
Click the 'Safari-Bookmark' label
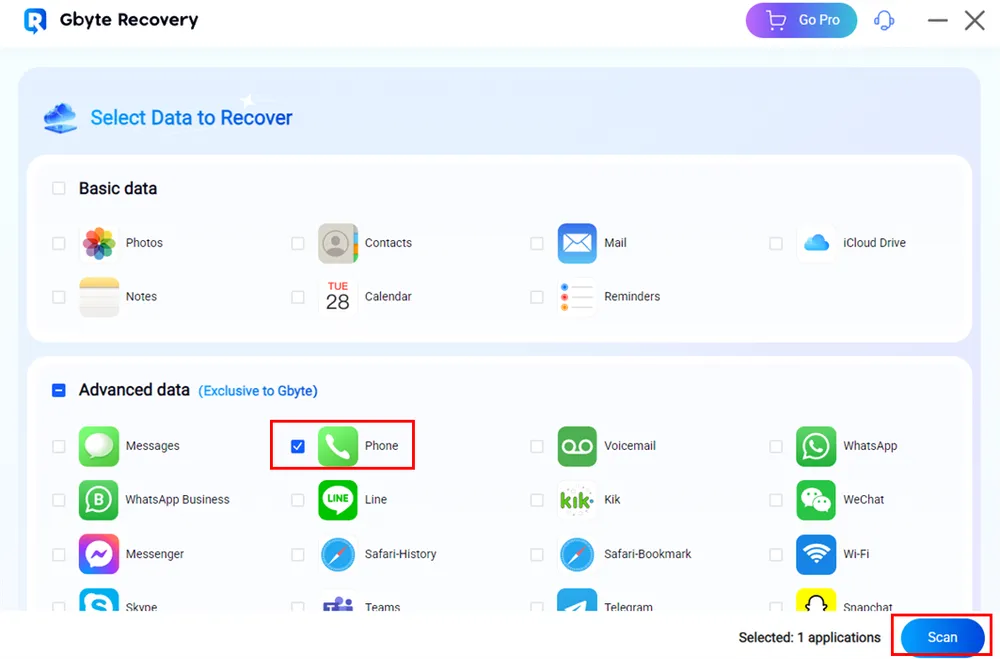(648, 554)
